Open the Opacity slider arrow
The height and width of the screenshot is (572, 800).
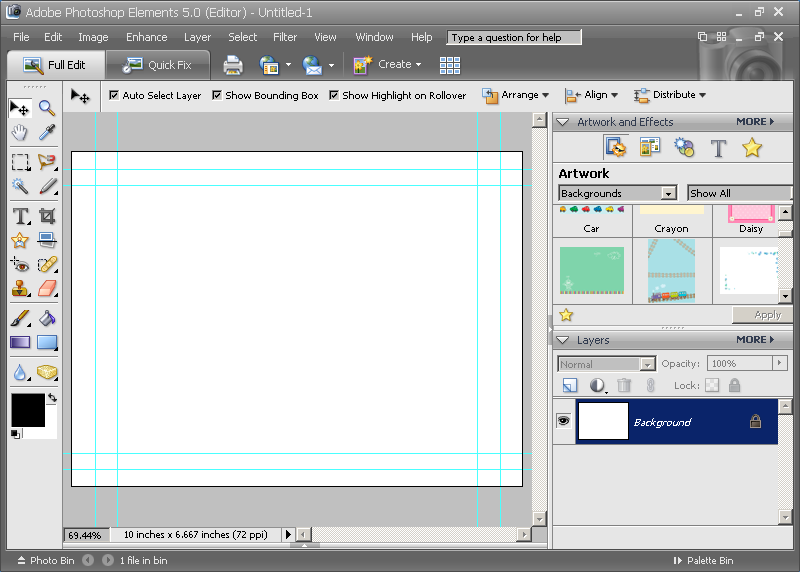[780, 363]
